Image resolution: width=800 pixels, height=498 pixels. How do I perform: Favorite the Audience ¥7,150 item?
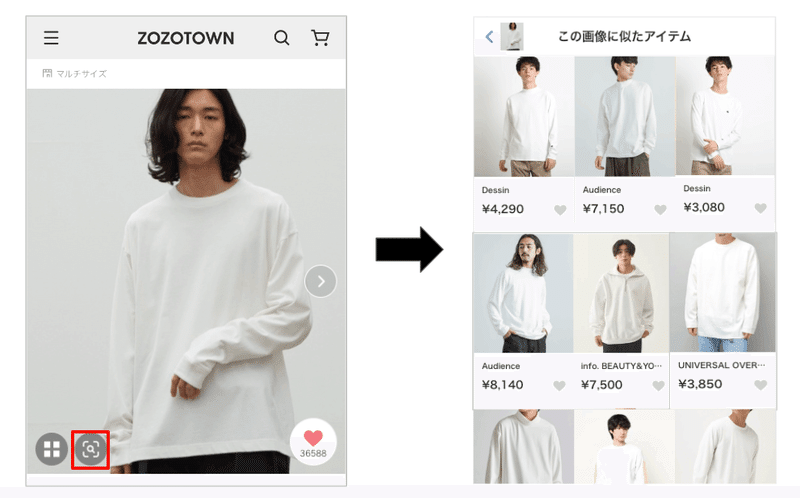coord(660,209)
